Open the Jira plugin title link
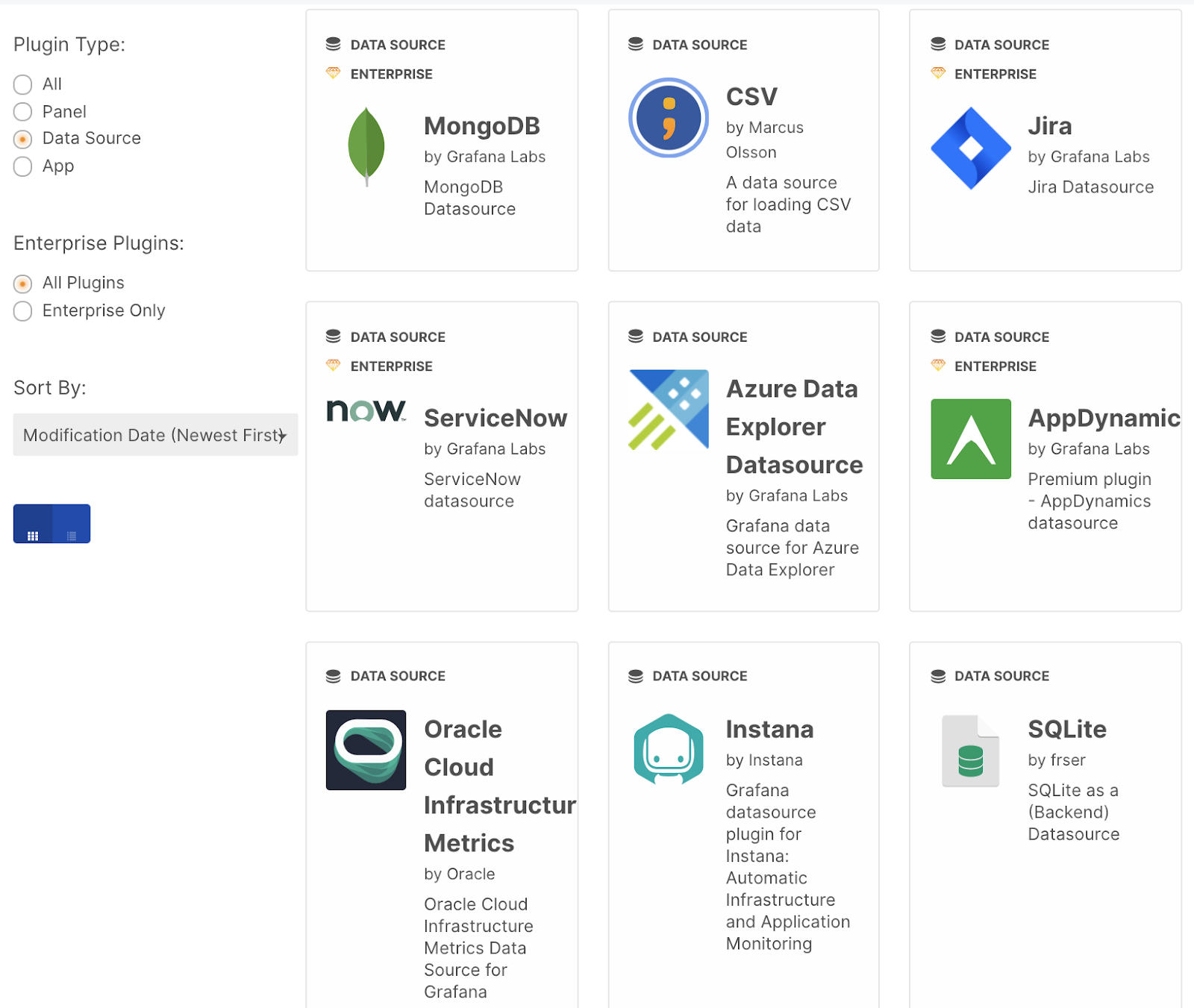Viewport: 1194px width, 1008px height. (x=1050, y=126)
